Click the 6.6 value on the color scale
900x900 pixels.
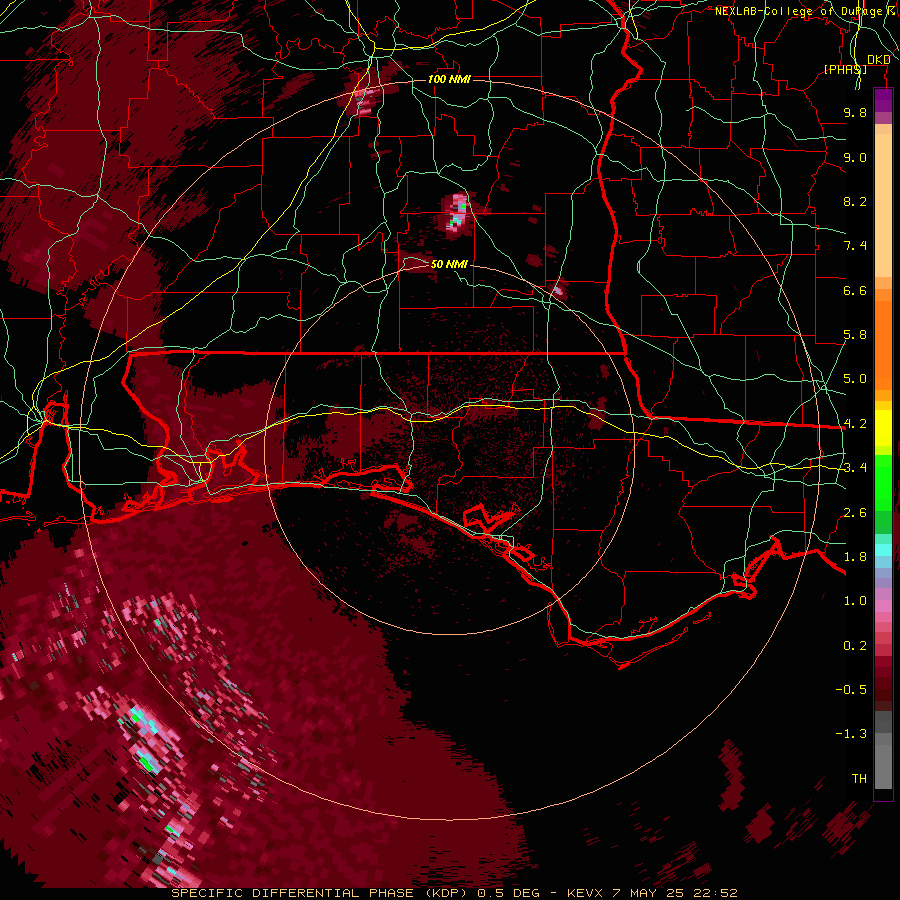[x=855, y=290]
